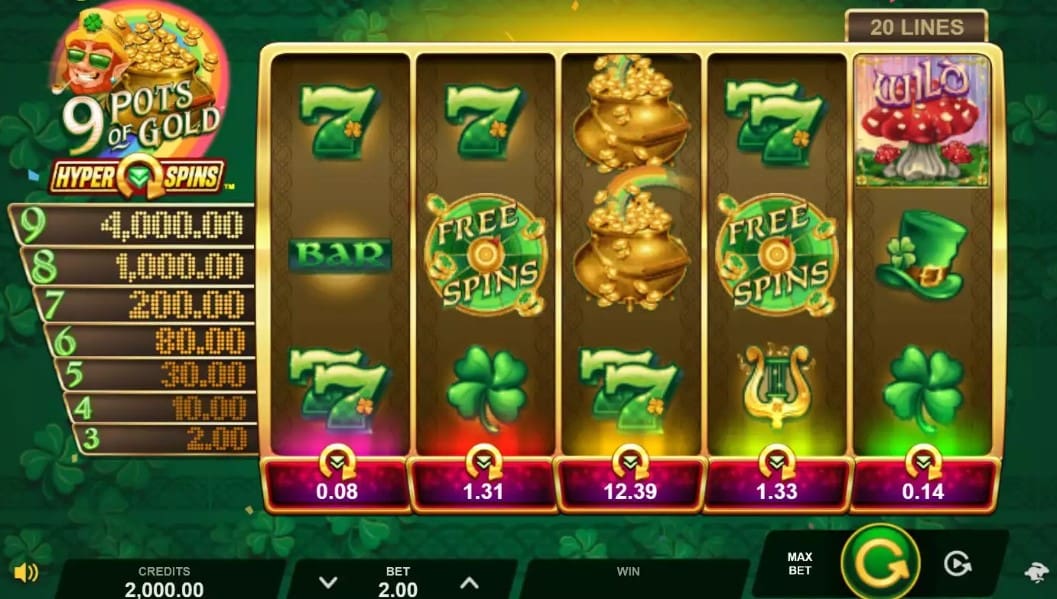The height and width of the screenshot is (599, 1057).
Task: Hit the 12.39 hyperspin on middle reel
Action: coord(630,483)
